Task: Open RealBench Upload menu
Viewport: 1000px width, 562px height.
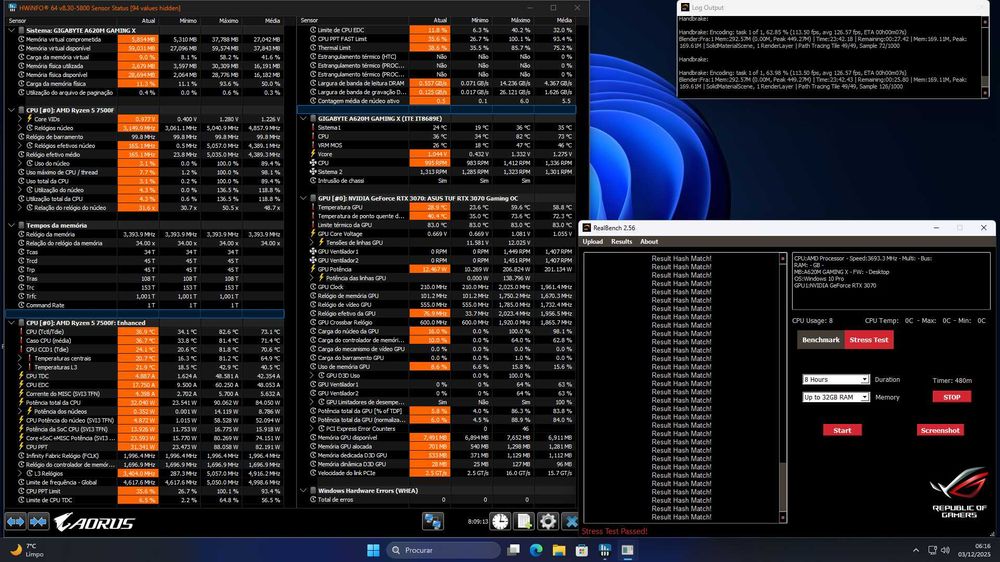Action: tap(592, 242)
